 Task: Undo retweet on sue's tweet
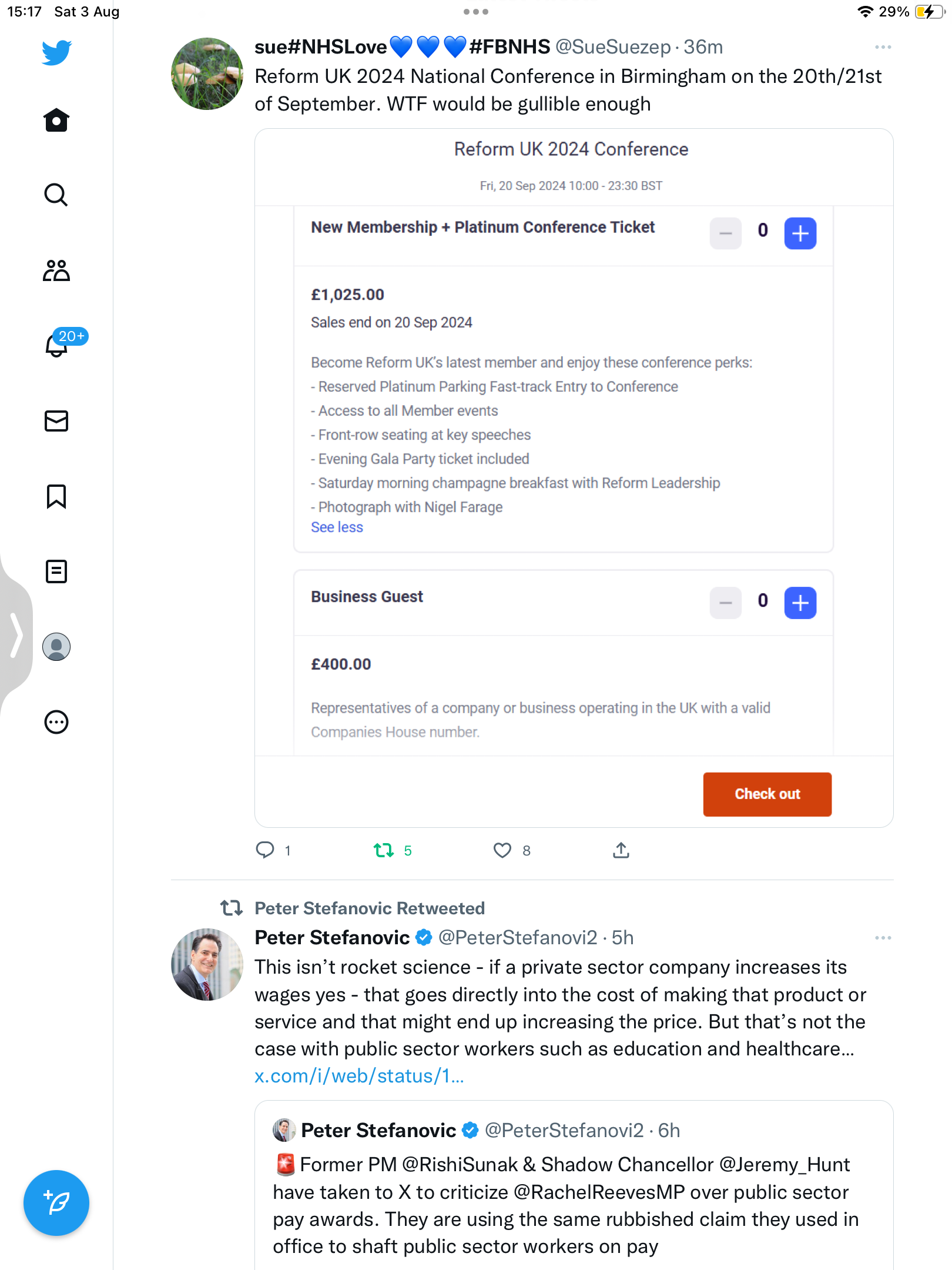(x=384, y=850)
